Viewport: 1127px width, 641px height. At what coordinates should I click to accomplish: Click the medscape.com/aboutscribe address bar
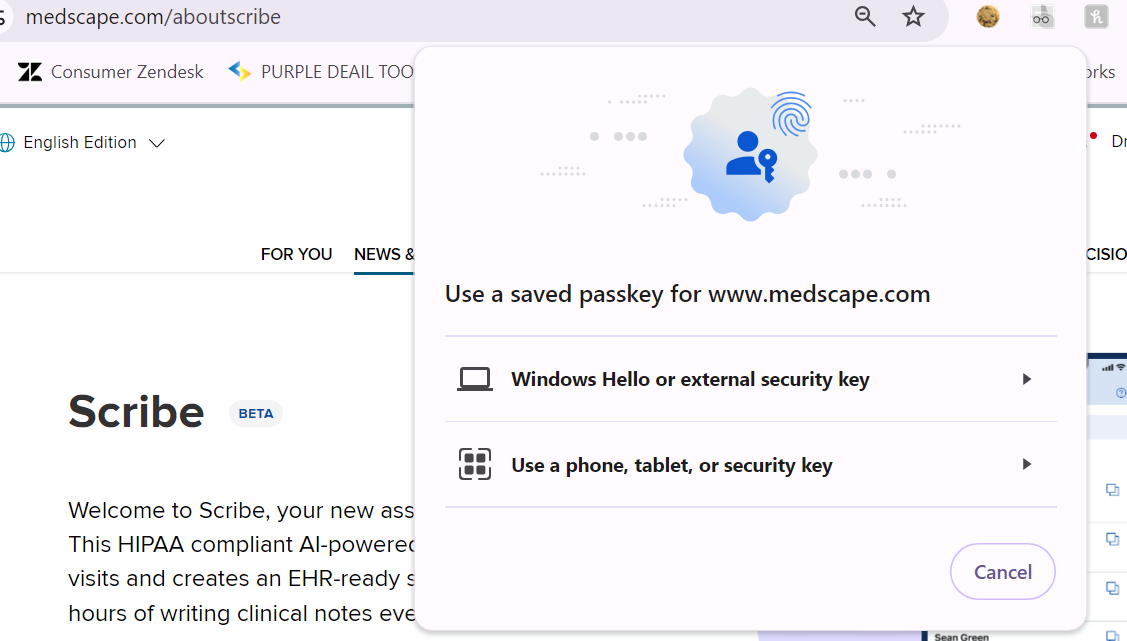point(400,17)
